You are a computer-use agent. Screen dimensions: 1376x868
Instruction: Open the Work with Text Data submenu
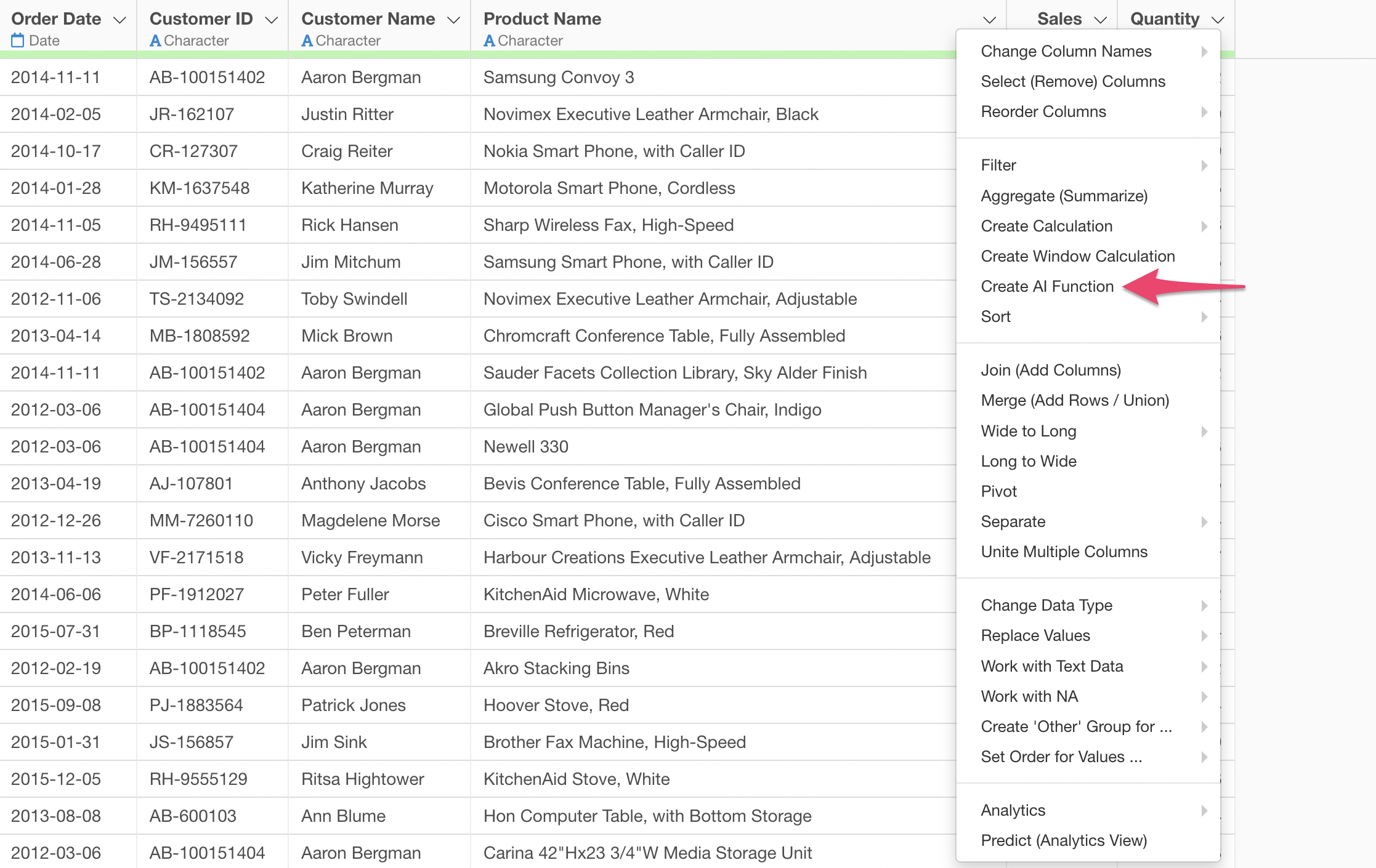click(x=1051, y=666)
